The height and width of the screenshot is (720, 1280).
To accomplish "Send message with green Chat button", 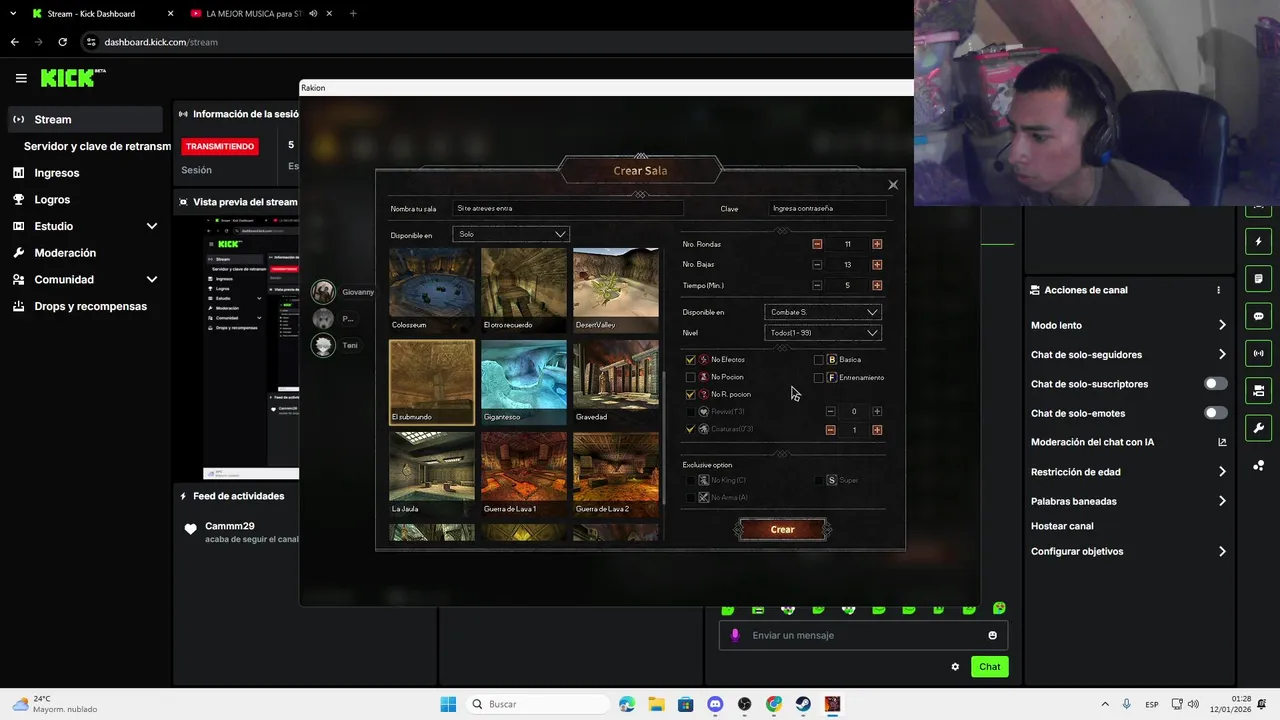I will pos(989,667).
